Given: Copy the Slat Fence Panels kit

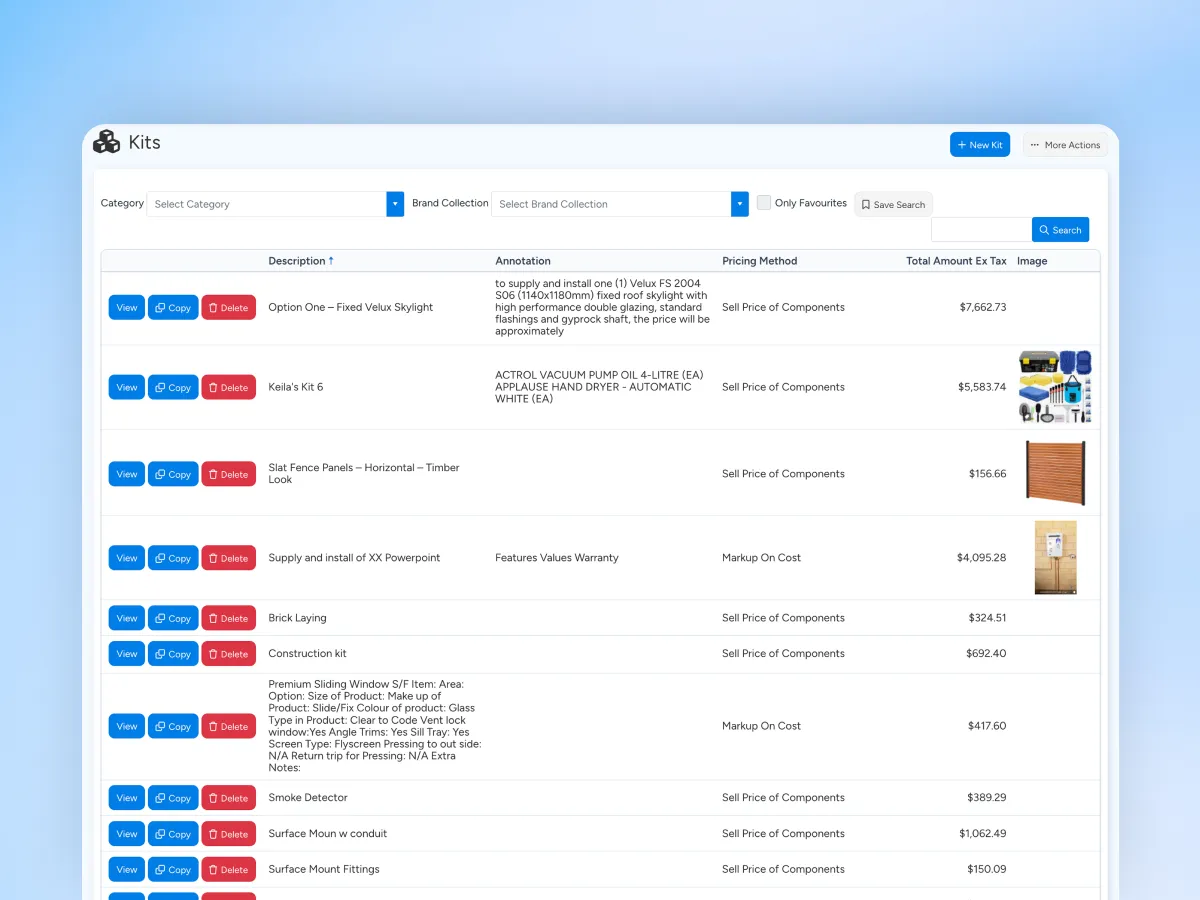Looking at the screenshot, I should (173, 474).
